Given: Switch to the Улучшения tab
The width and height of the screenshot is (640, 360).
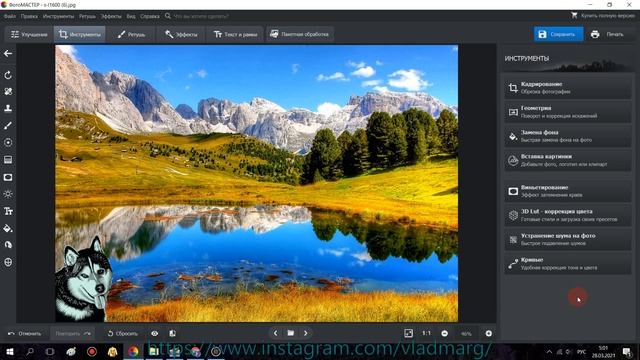Looking at the screenshot, I should point(29,34).
